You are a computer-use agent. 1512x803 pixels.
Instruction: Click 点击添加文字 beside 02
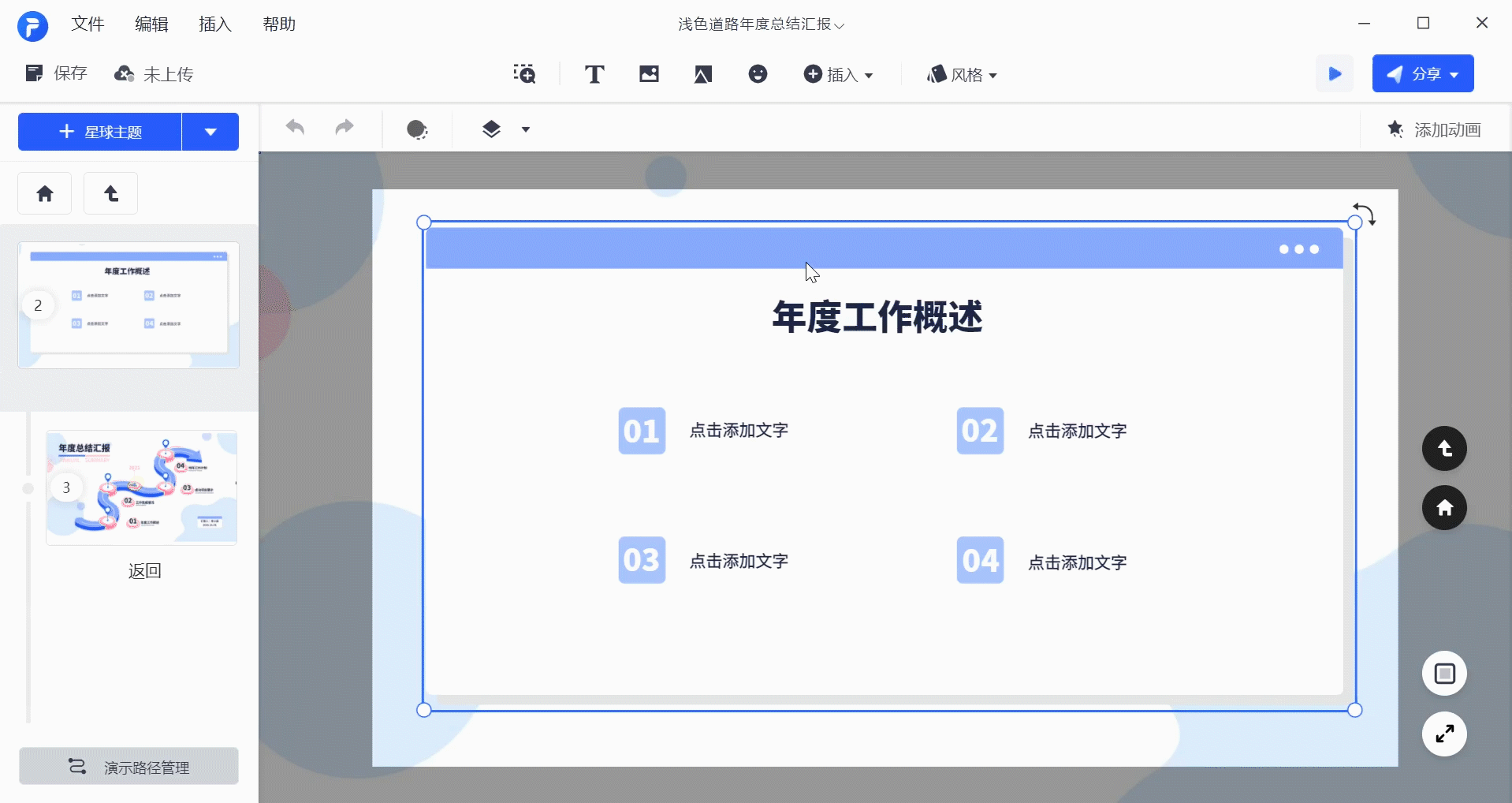[1077, 431]
